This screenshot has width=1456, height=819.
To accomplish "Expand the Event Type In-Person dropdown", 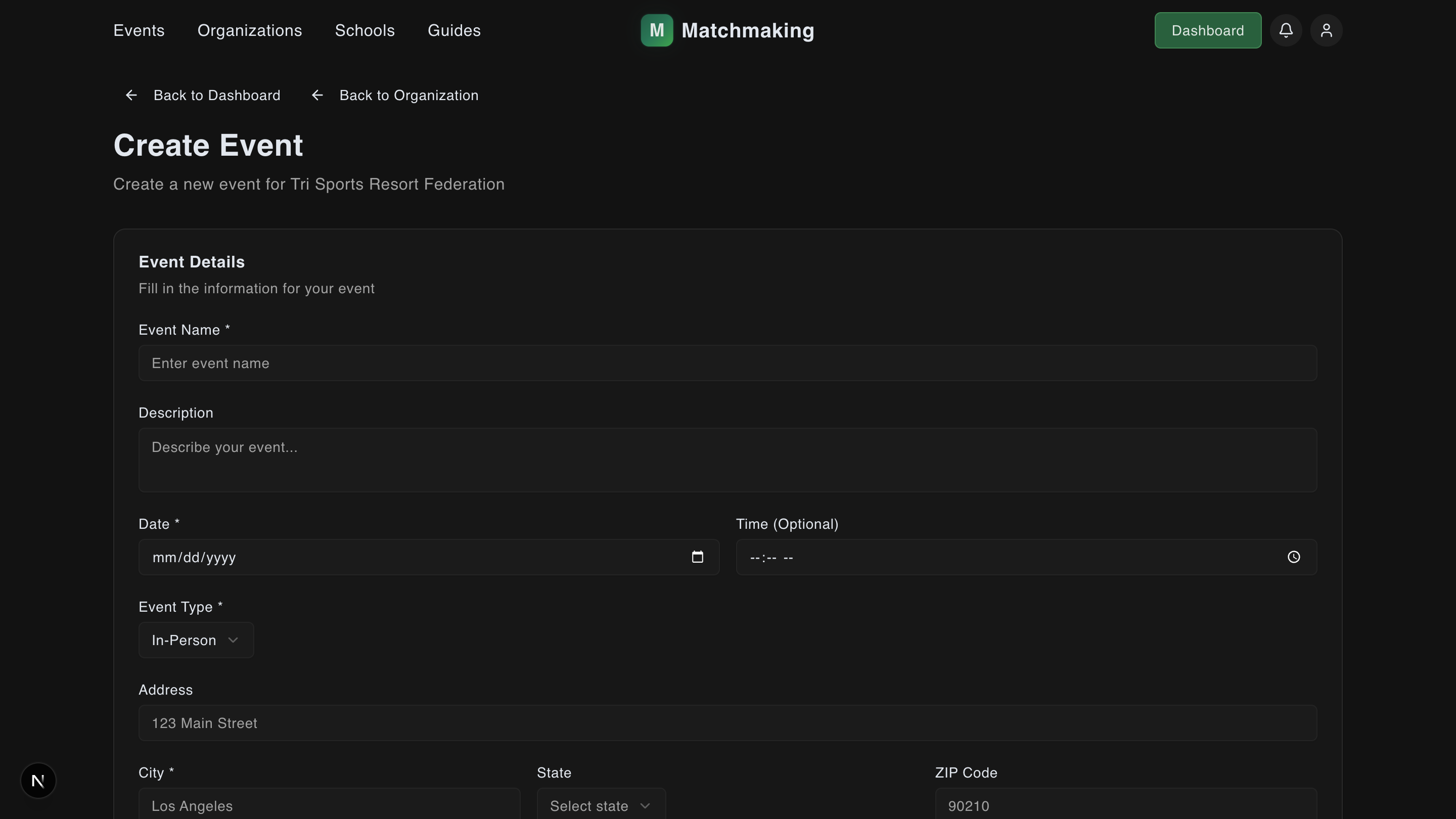I will tap(196, 640).
